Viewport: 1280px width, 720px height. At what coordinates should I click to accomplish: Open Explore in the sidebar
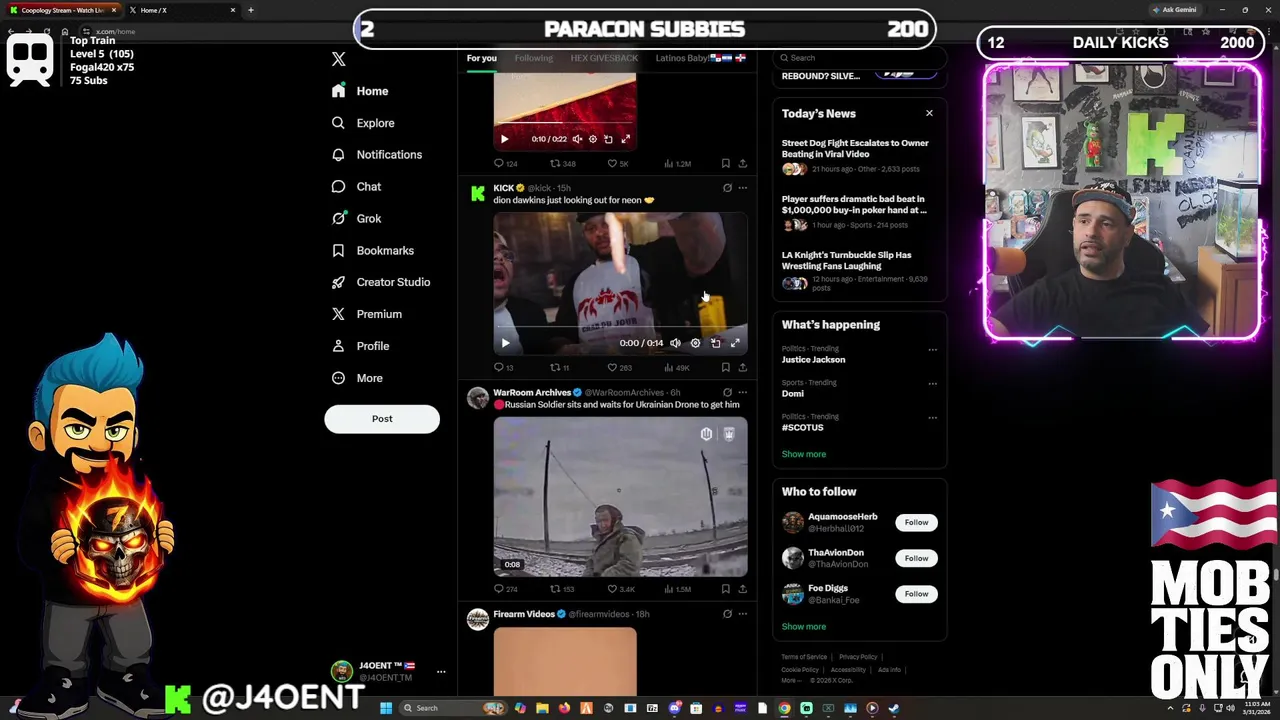coord(363,123)
